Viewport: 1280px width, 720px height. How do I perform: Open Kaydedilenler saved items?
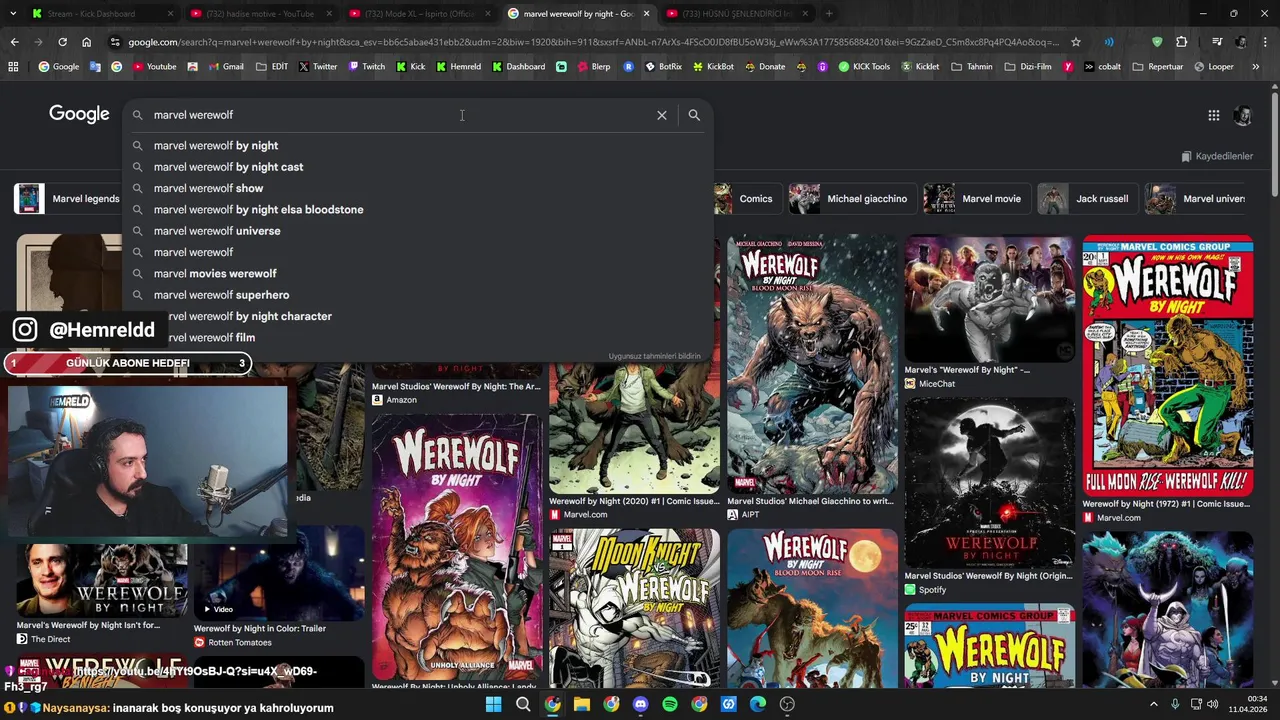click(1216, 156)
